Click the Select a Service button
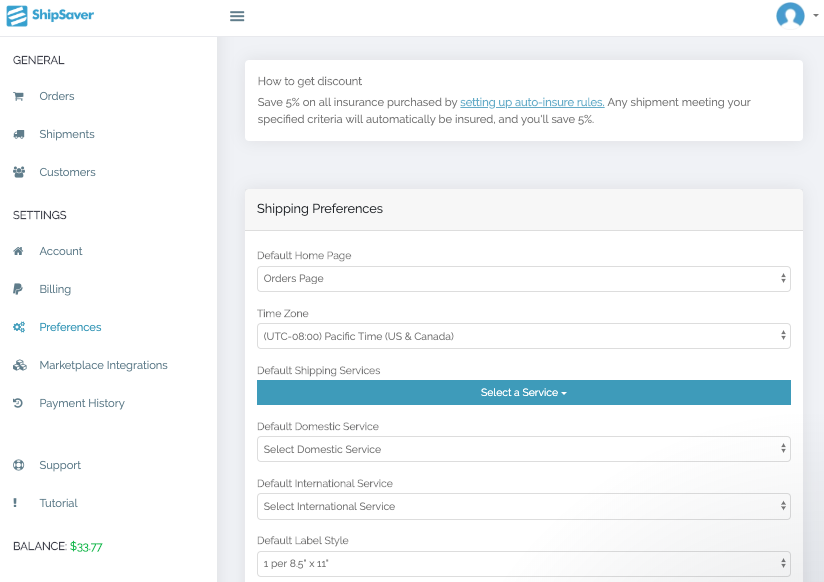The width and height of the screenshot is (824, 582). click(x=523, y=393)
